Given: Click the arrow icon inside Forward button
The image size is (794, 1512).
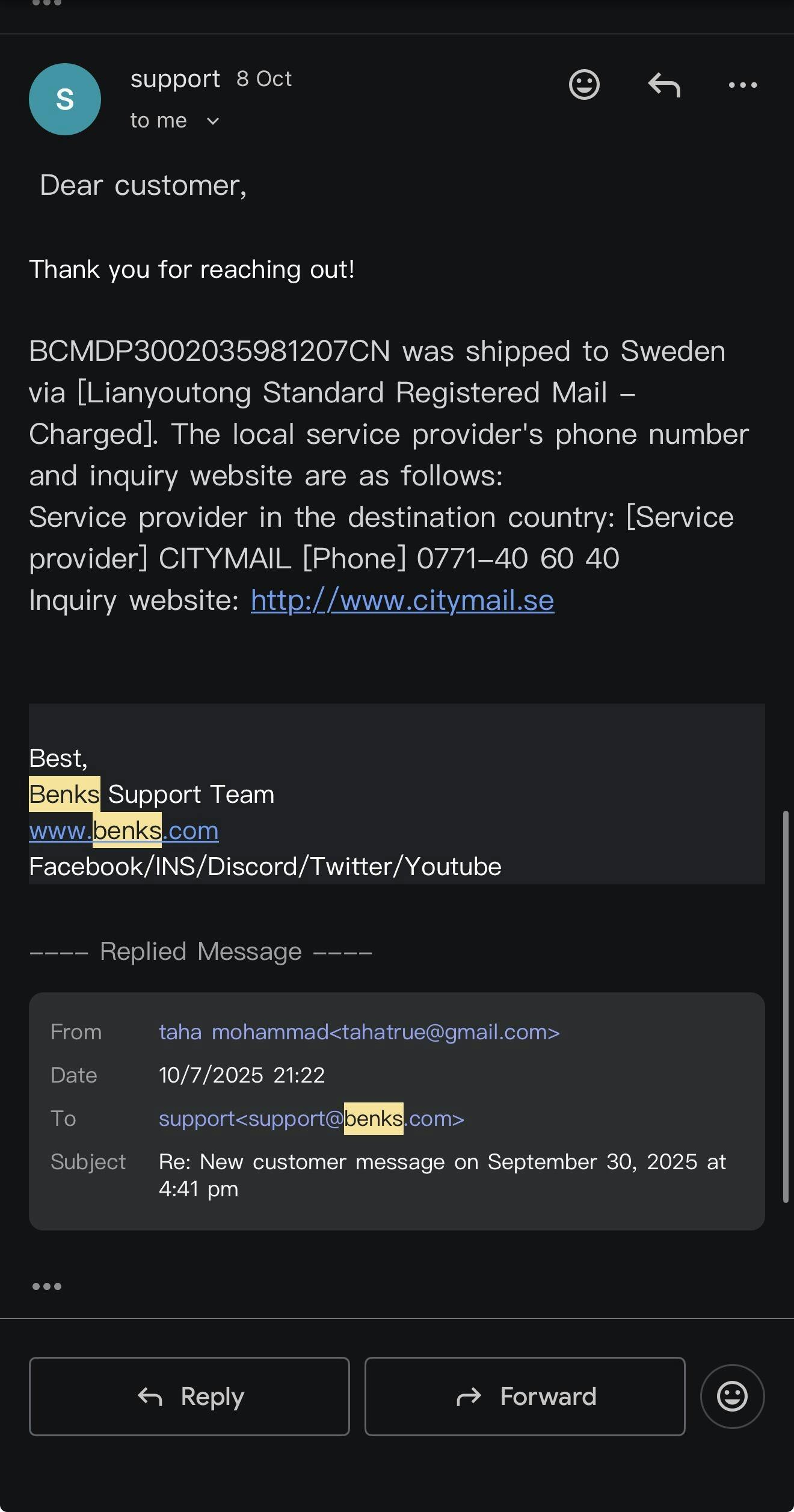Looking at the screenshot, I should [469, 1397].
